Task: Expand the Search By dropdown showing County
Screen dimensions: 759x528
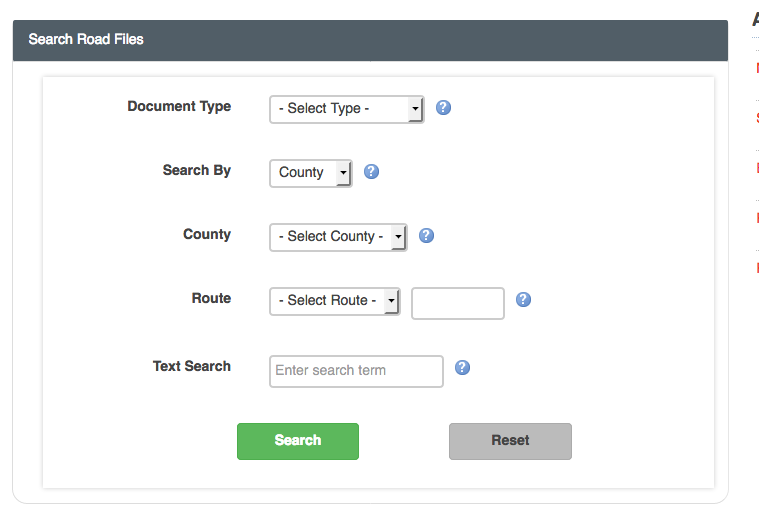Action: pos(310,173)
